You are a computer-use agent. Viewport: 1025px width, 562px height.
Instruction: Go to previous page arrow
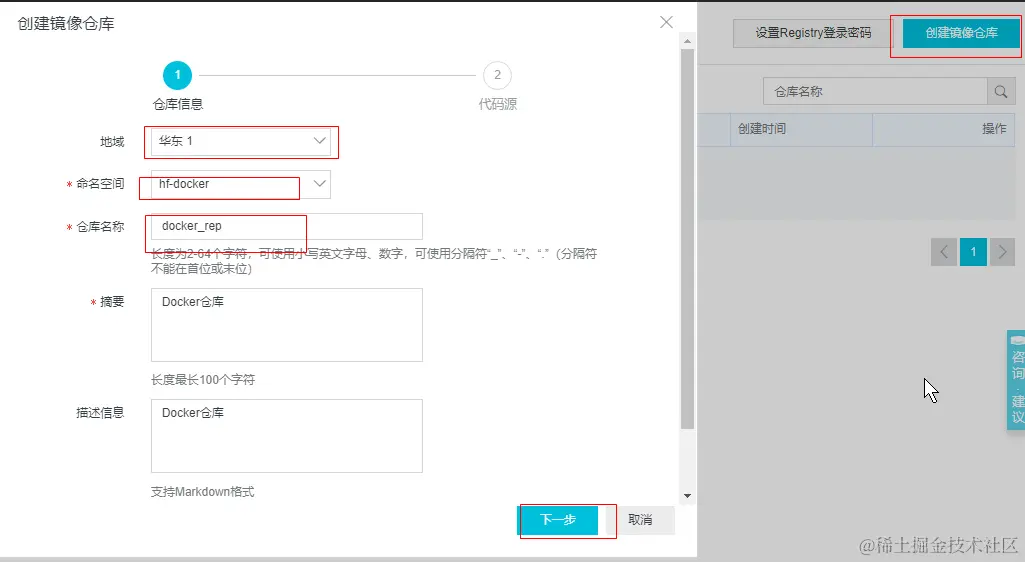944,252
